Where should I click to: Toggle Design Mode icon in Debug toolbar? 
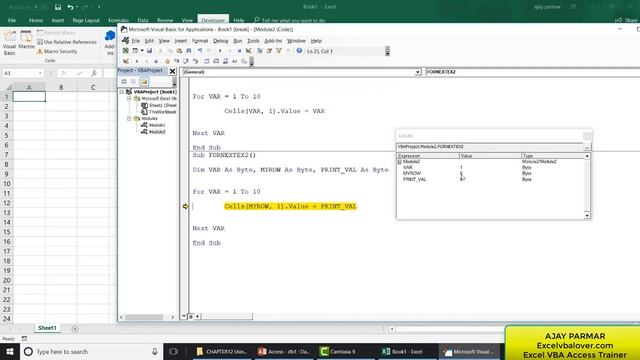tap(126, 61)
